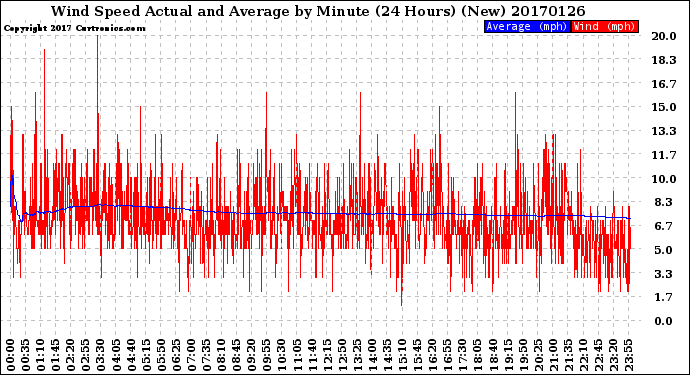Select the 16.7 y-axis value
The width and height of the screenshot is (690, 375).
point(664,84)
